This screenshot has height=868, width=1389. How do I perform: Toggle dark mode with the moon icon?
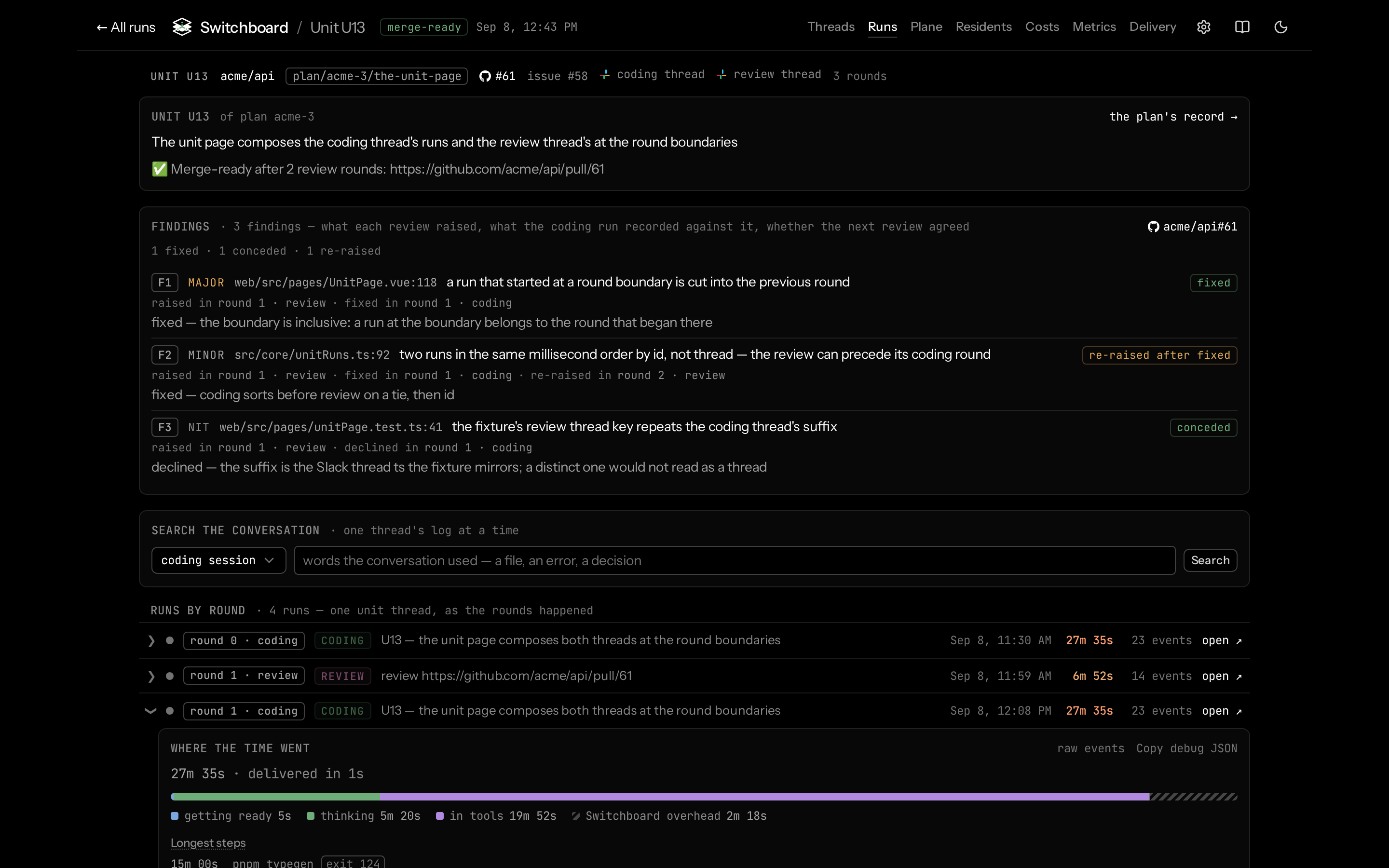point(1280,27)
